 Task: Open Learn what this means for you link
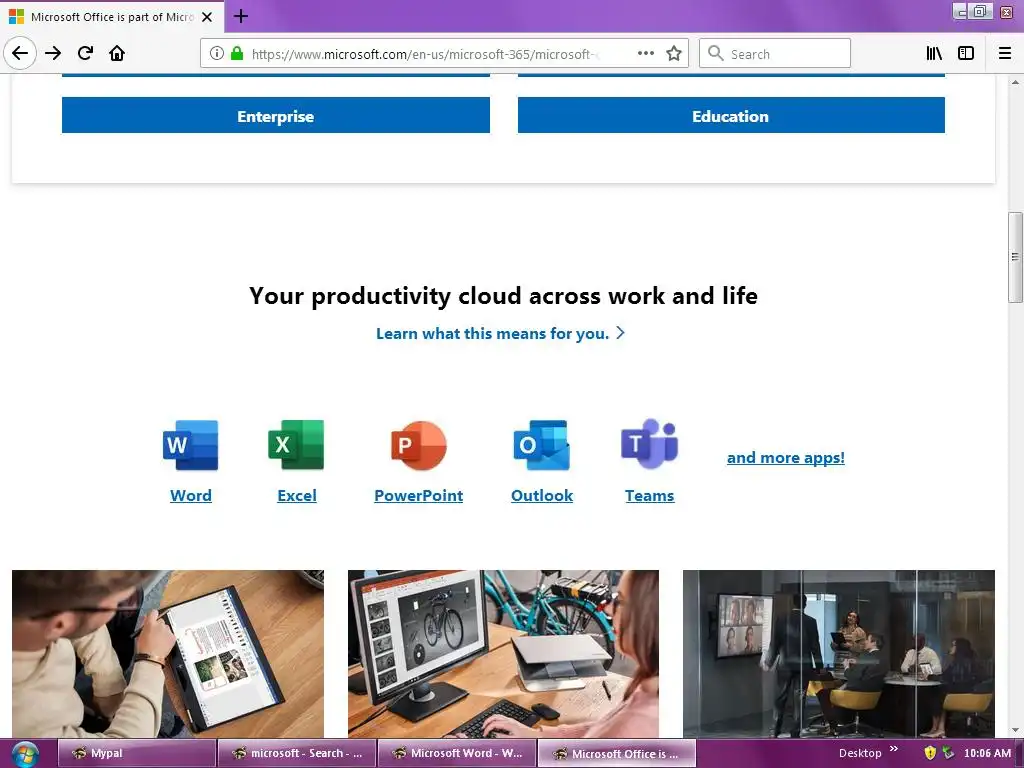(501, 334)
